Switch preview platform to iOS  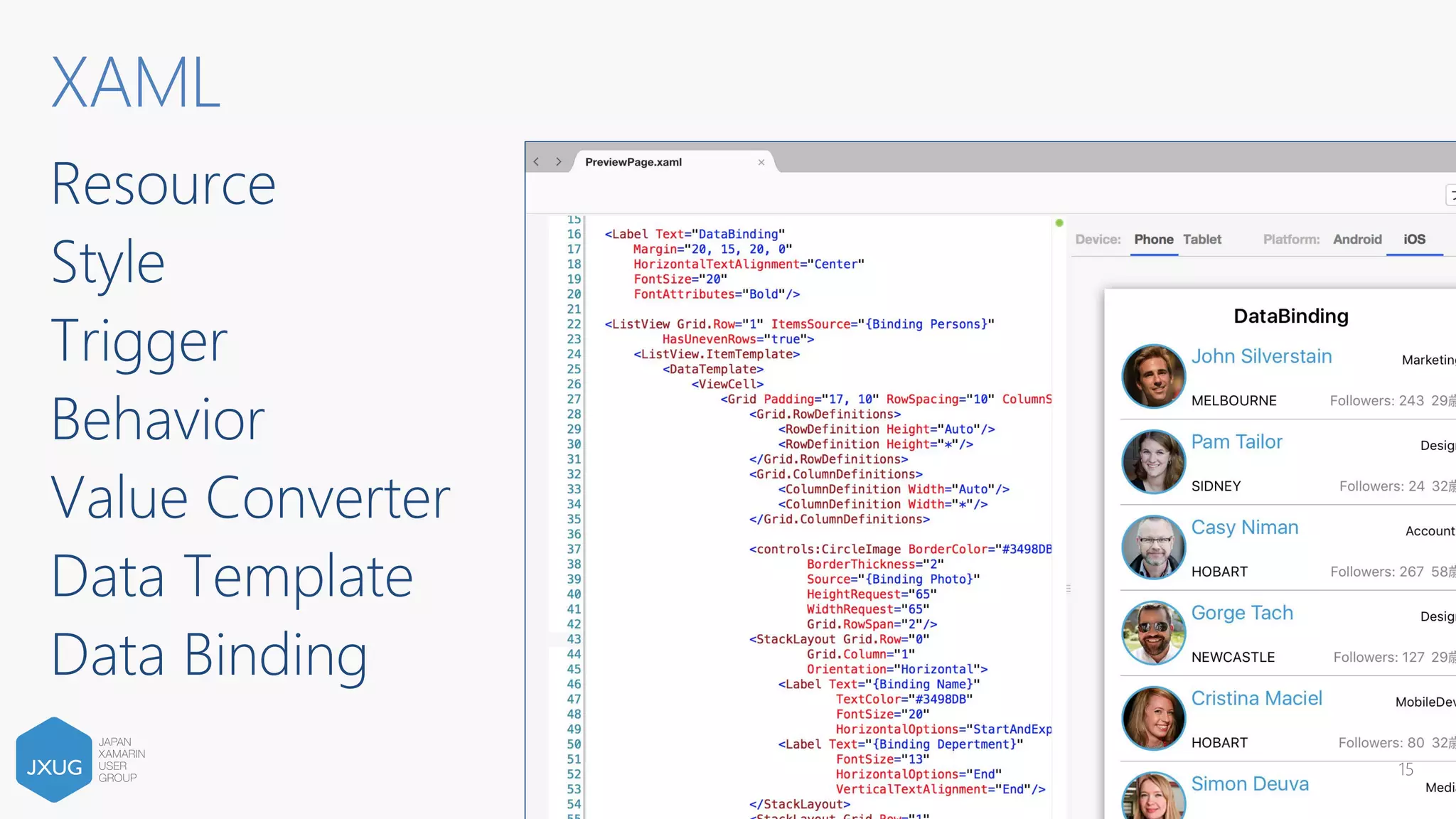click(x=1415, y=240)
